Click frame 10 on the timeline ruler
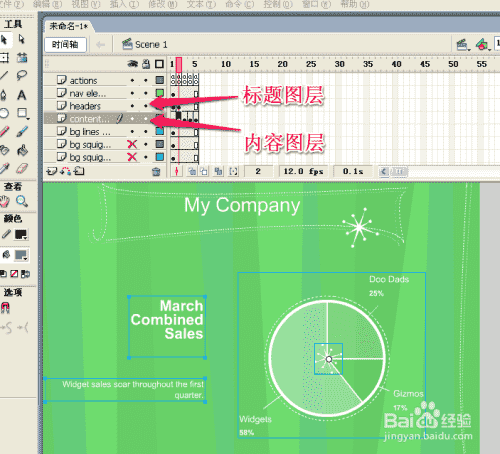Screen dimensions: 500x454 226,64
